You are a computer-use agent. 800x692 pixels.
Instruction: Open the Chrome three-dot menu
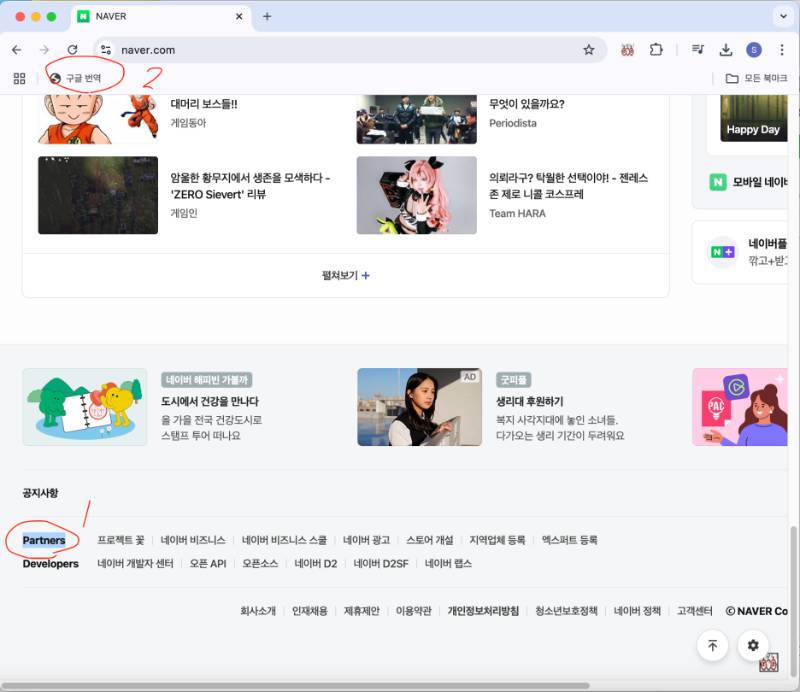click(x=781, y=50)
